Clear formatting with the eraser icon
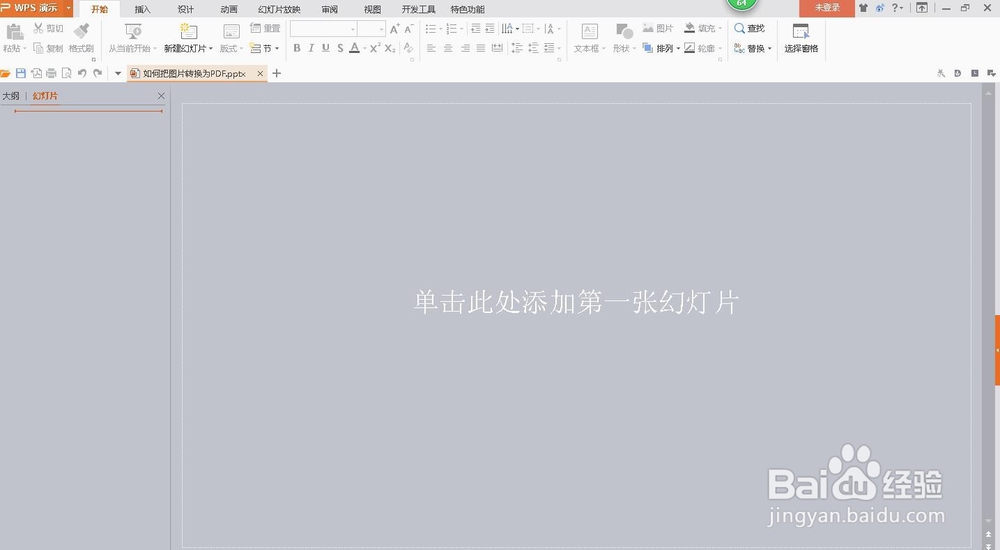The width and height of the screenshot is (1000, 550). [x=408, y=48]
